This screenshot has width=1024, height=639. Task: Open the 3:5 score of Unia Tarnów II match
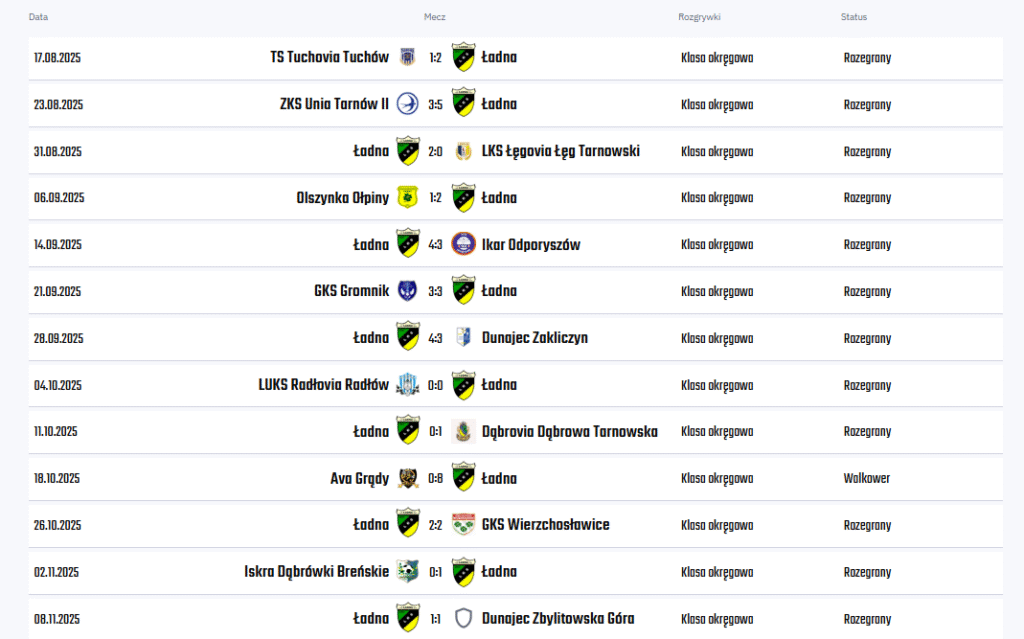(435, 104)
